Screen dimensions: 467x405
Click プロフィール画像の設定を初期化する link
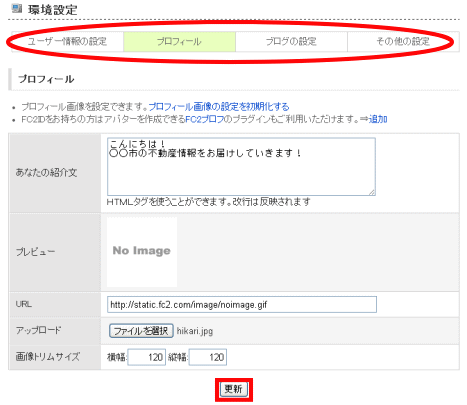click(x=219, y=107)
